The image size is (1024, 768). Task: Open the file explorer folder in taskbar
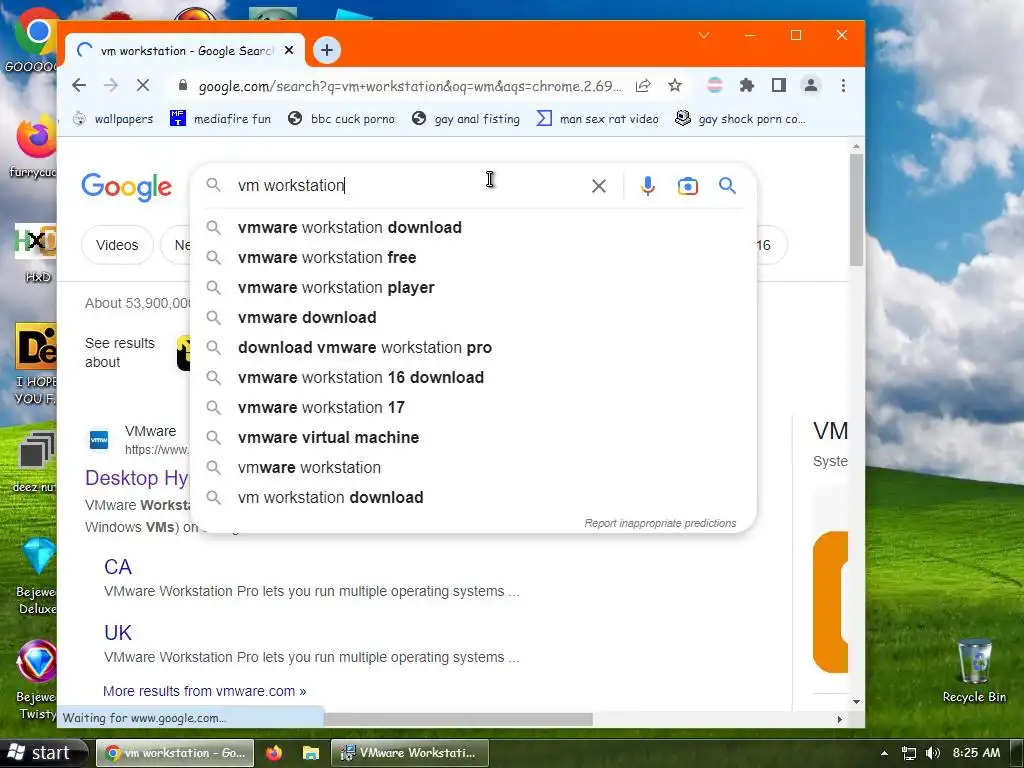[x=310, y=753]
